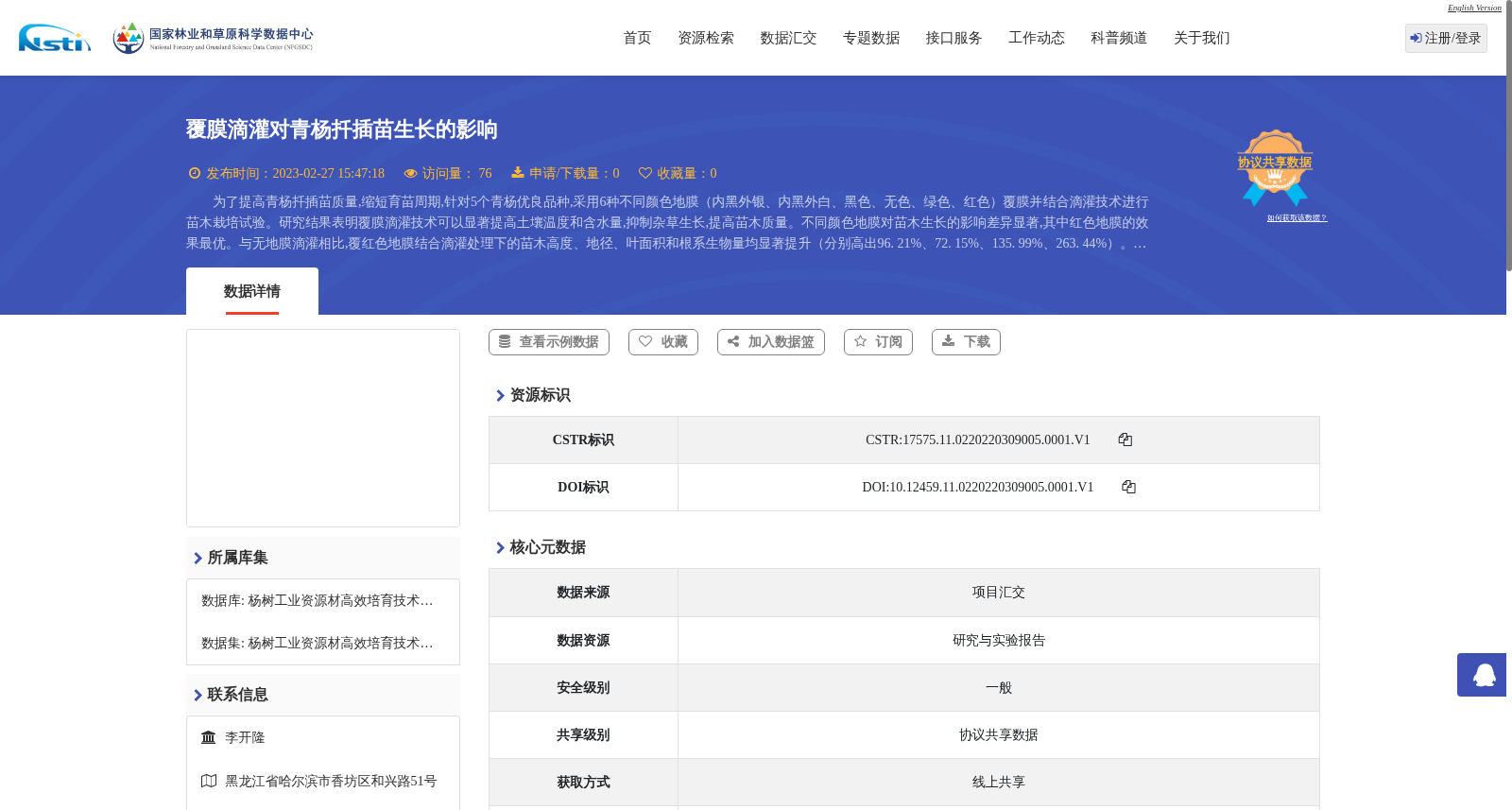The image size is (1512, 810).
Task: Open the 数据集 杨树工业资源材 link
Action: point(318,643)
